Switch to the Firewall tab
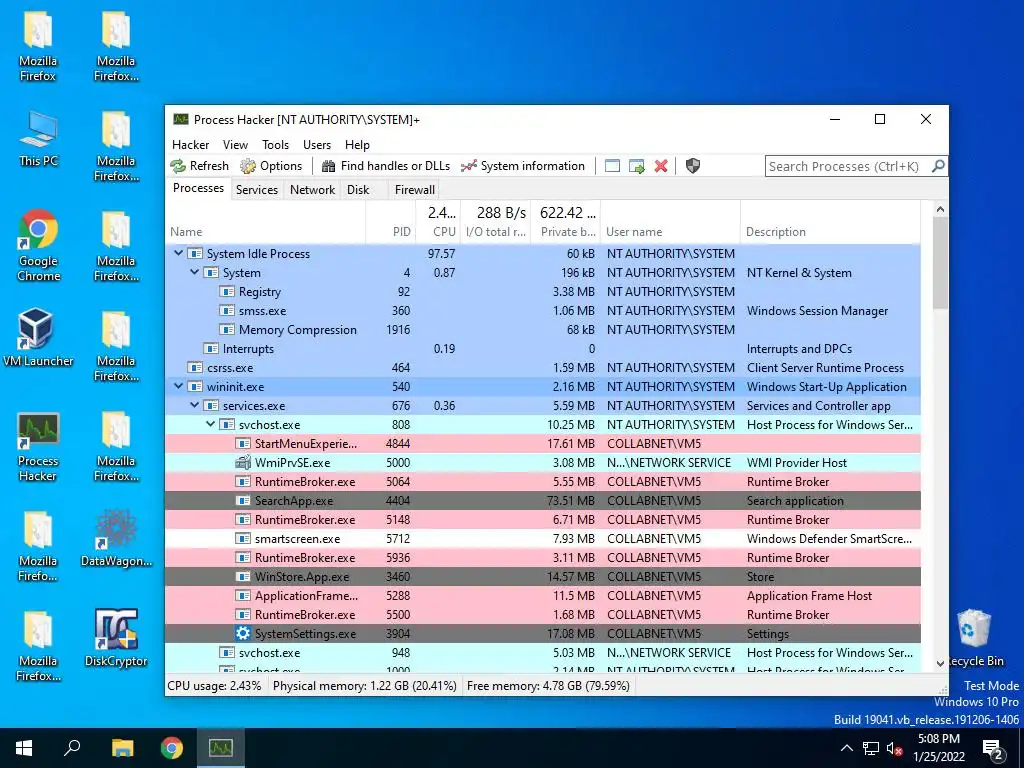Image resolution: width=1024 pixels, height=768 pixels. click(x=415, y=189)
